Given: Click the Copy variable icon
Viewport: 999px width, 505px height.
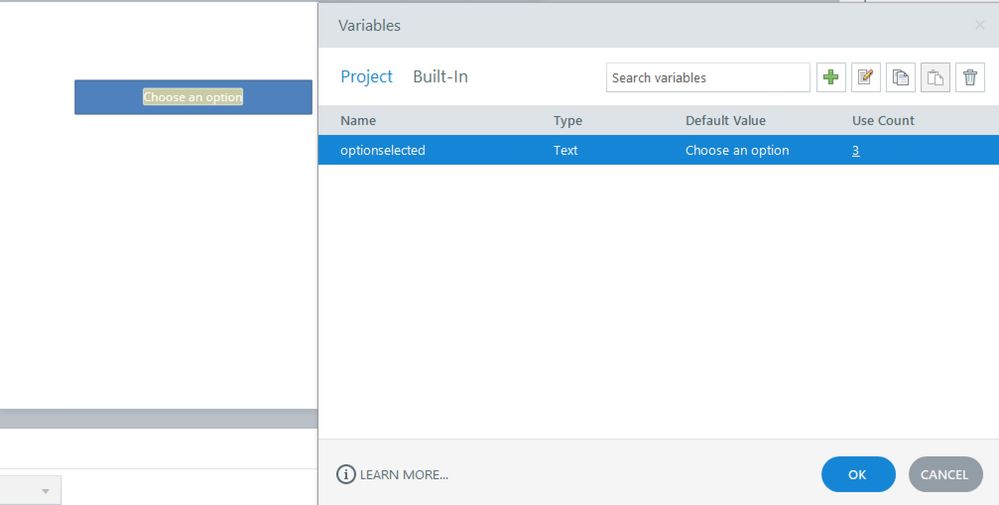Looking at the screenshot, I should [900, 77].
